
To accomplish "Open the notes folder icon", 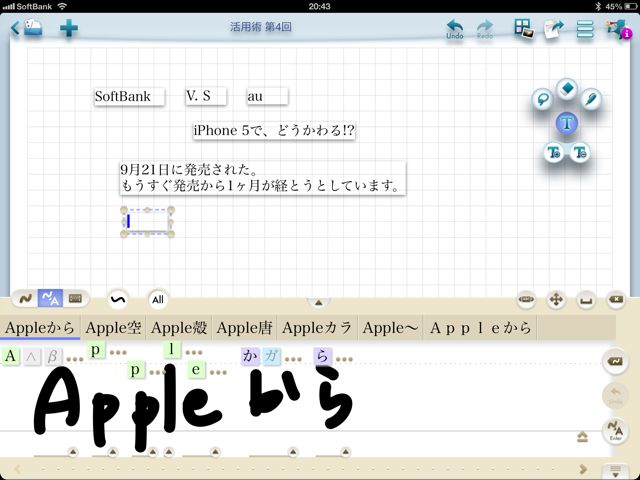I will [33, 28].
